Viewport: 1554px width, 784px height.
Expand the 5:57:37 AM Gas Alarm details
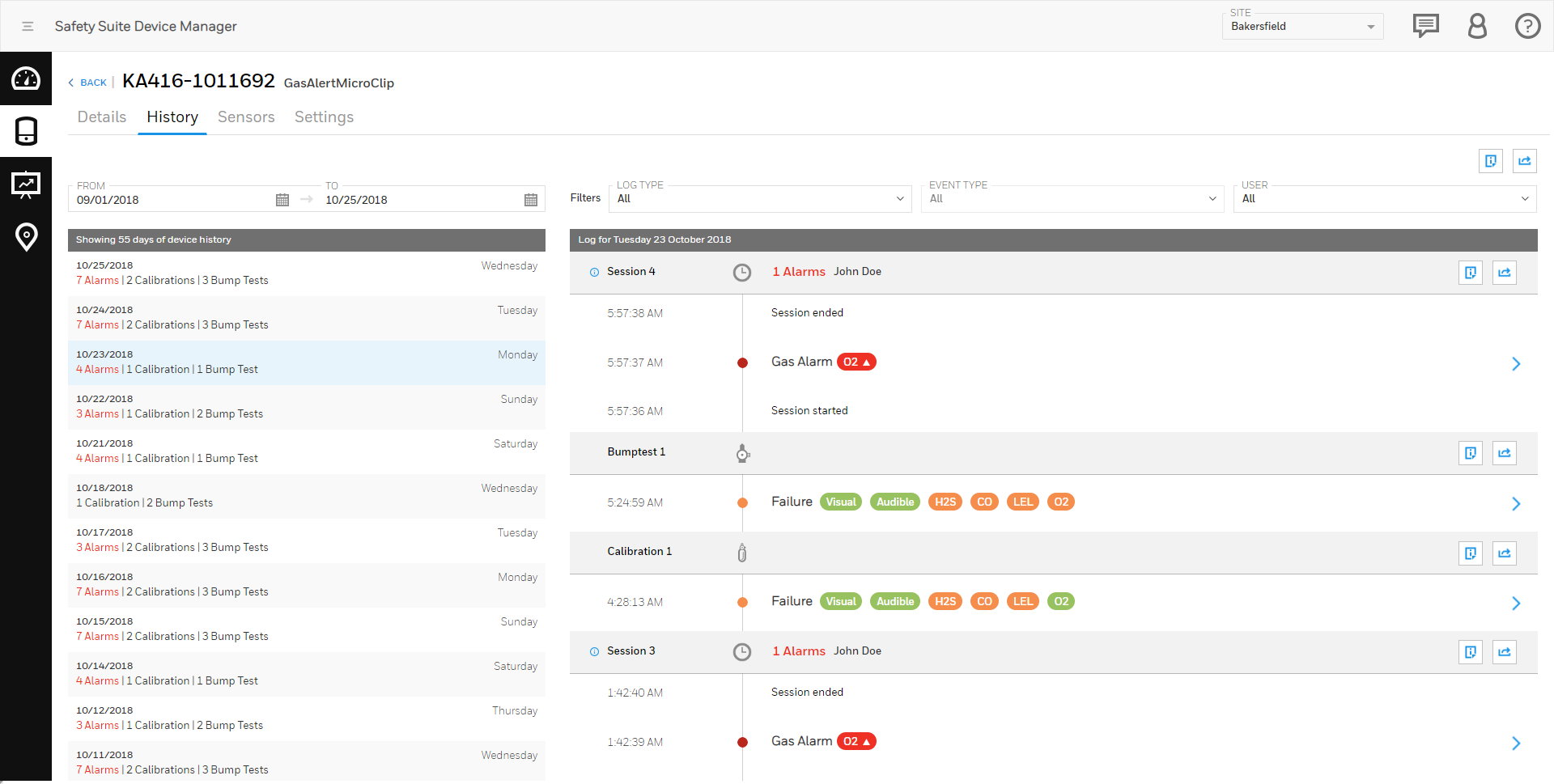(1515, 364)
